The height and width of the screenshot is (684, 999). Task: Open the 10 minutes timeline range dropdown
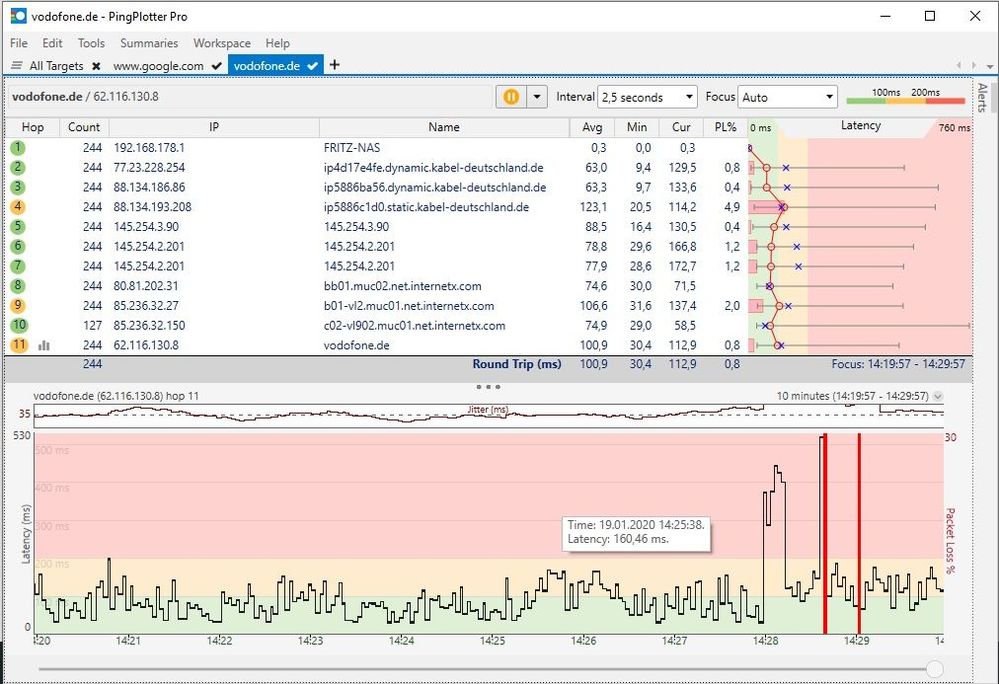click(938, 395)
